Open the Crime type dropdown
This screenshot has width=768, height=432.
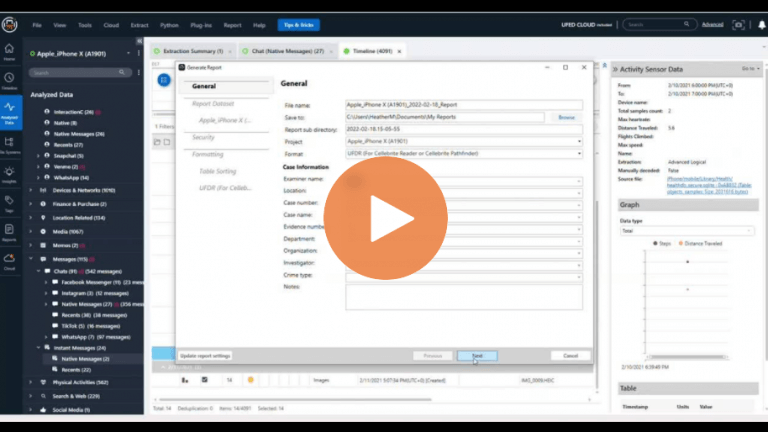coord(464,277)
